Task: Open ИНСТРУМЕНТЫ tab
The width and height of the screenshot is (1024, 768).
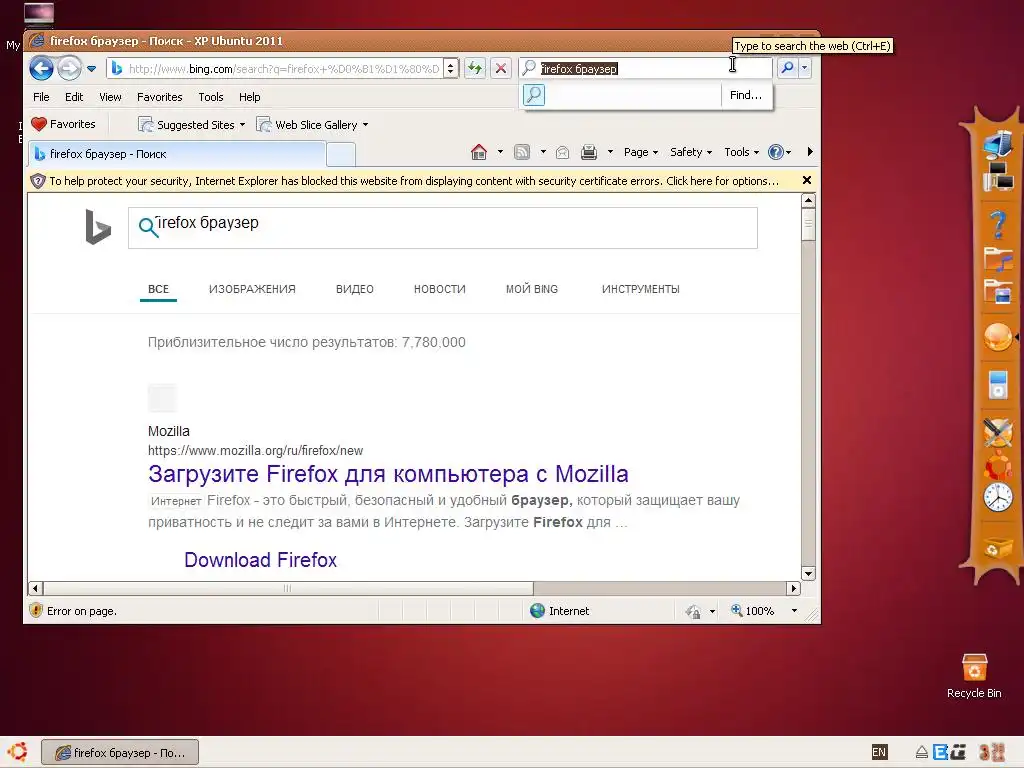Action: 641,289
